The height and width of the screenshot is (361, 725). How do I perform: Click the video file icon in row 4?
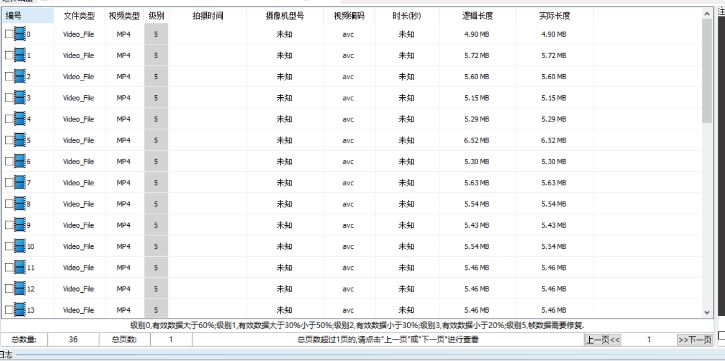[x=20, y=119]
